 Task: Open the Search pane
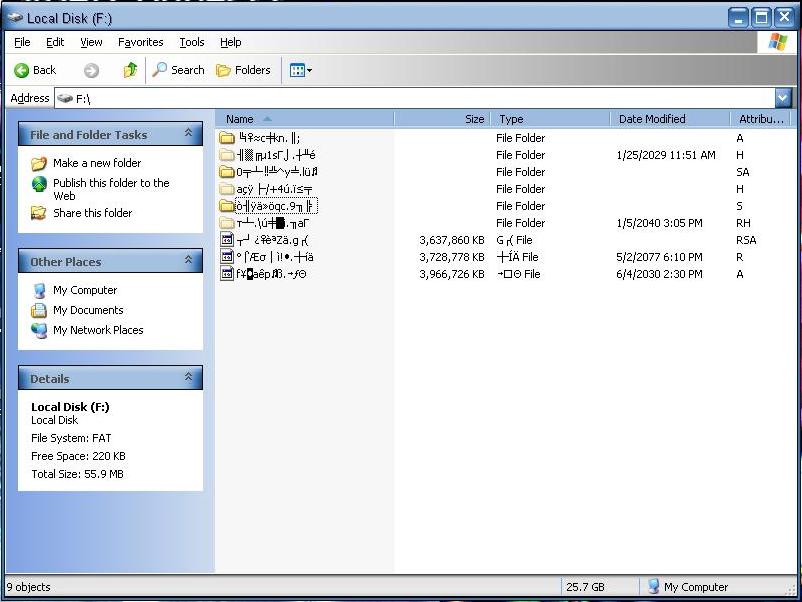coord(178,70)
